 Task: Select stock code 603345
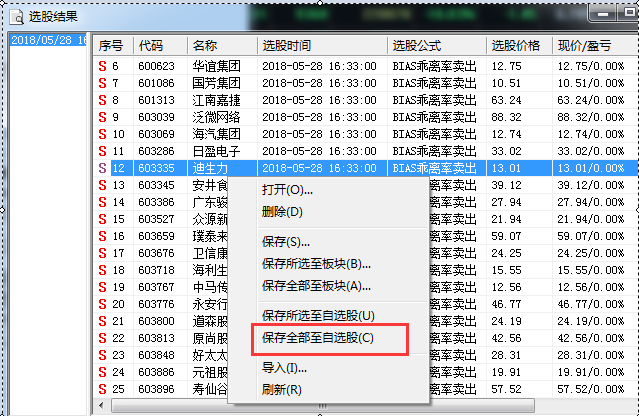156,185
